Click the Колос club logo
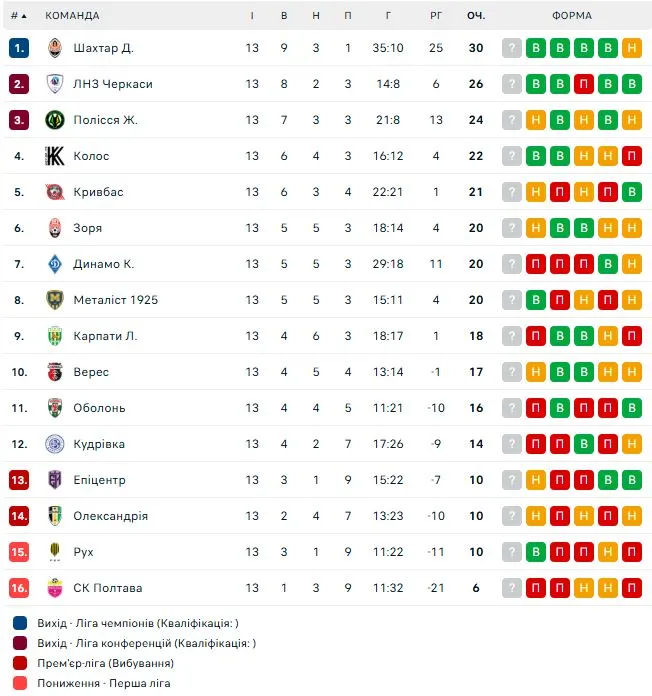Screen dimensions: 652x696 [x=55, y=156]
